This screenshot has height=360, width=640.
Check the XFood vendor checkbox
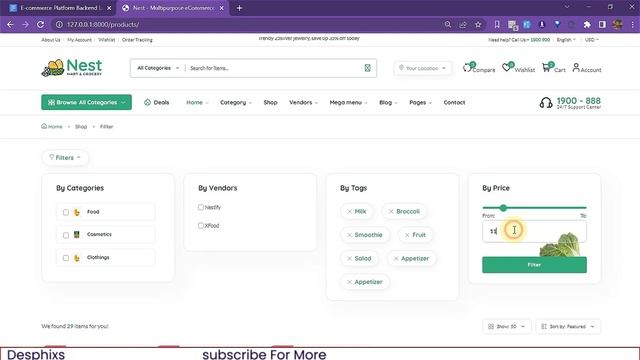(201, 225)
